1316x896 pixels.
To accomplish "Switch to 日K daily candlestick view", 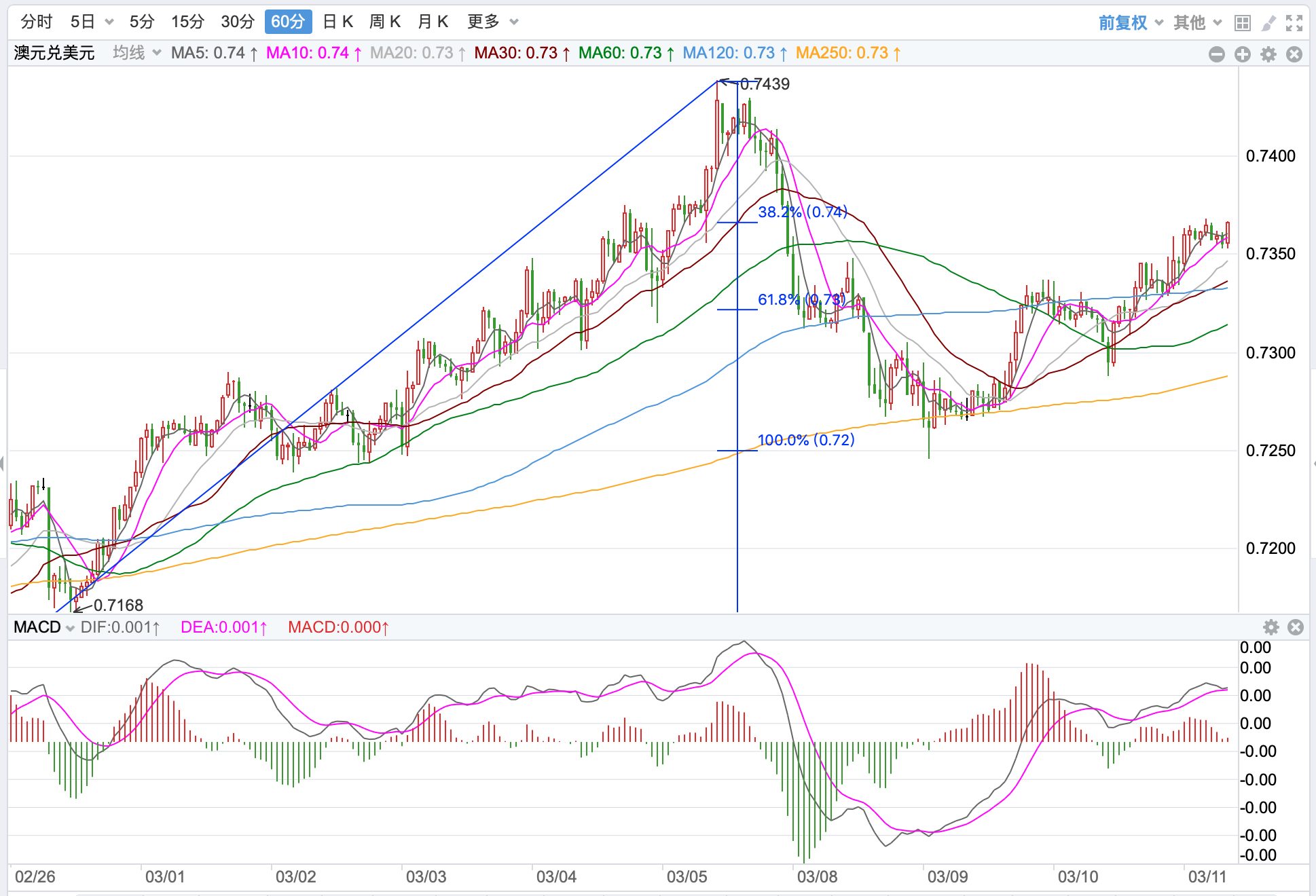I will [x=338, y=22].
